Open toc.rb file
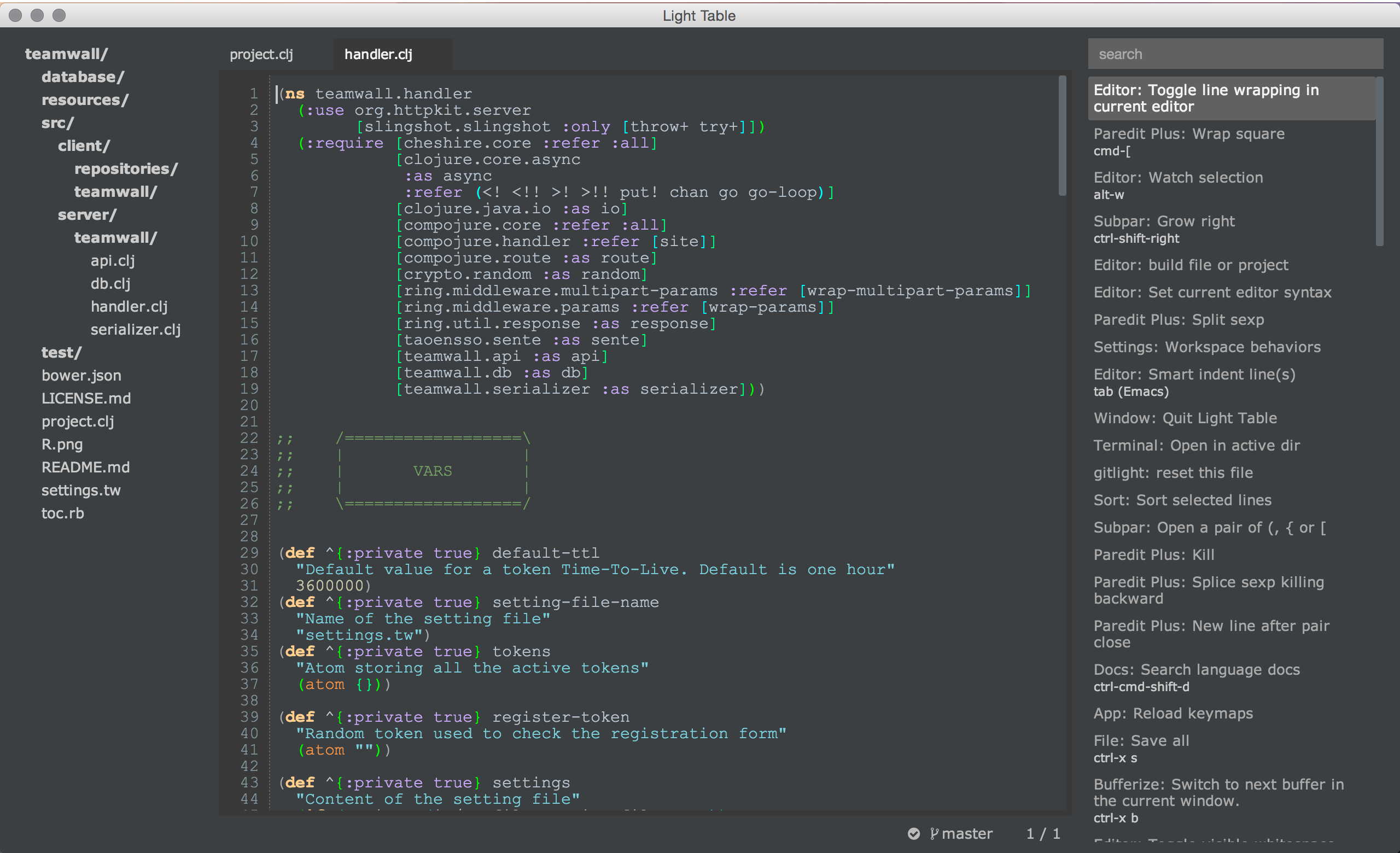 [x=62, y=513]
